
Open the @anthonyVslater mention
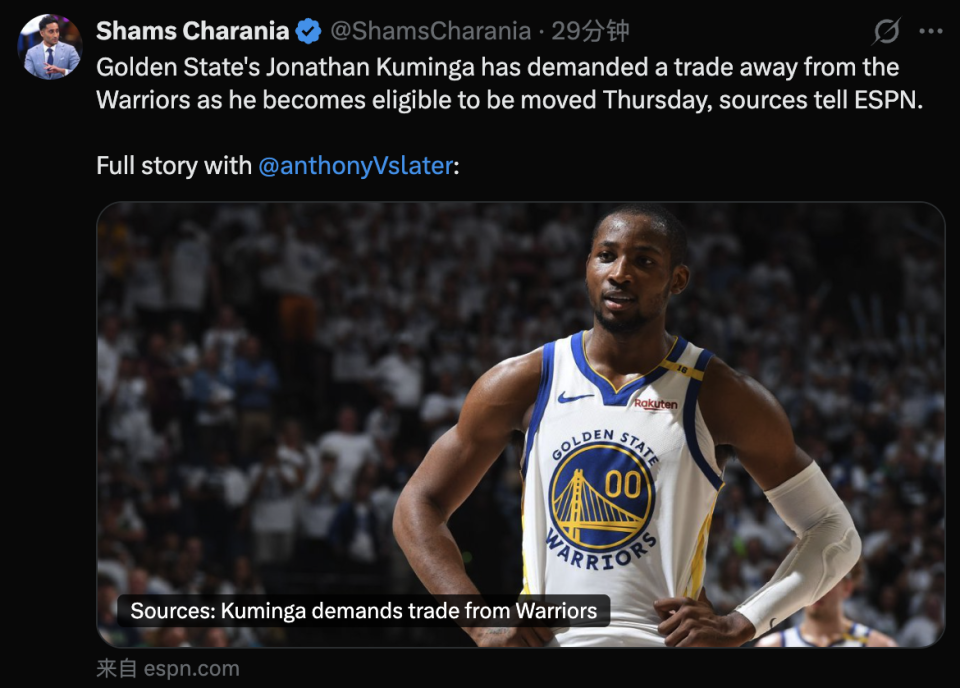click(356, 166)
